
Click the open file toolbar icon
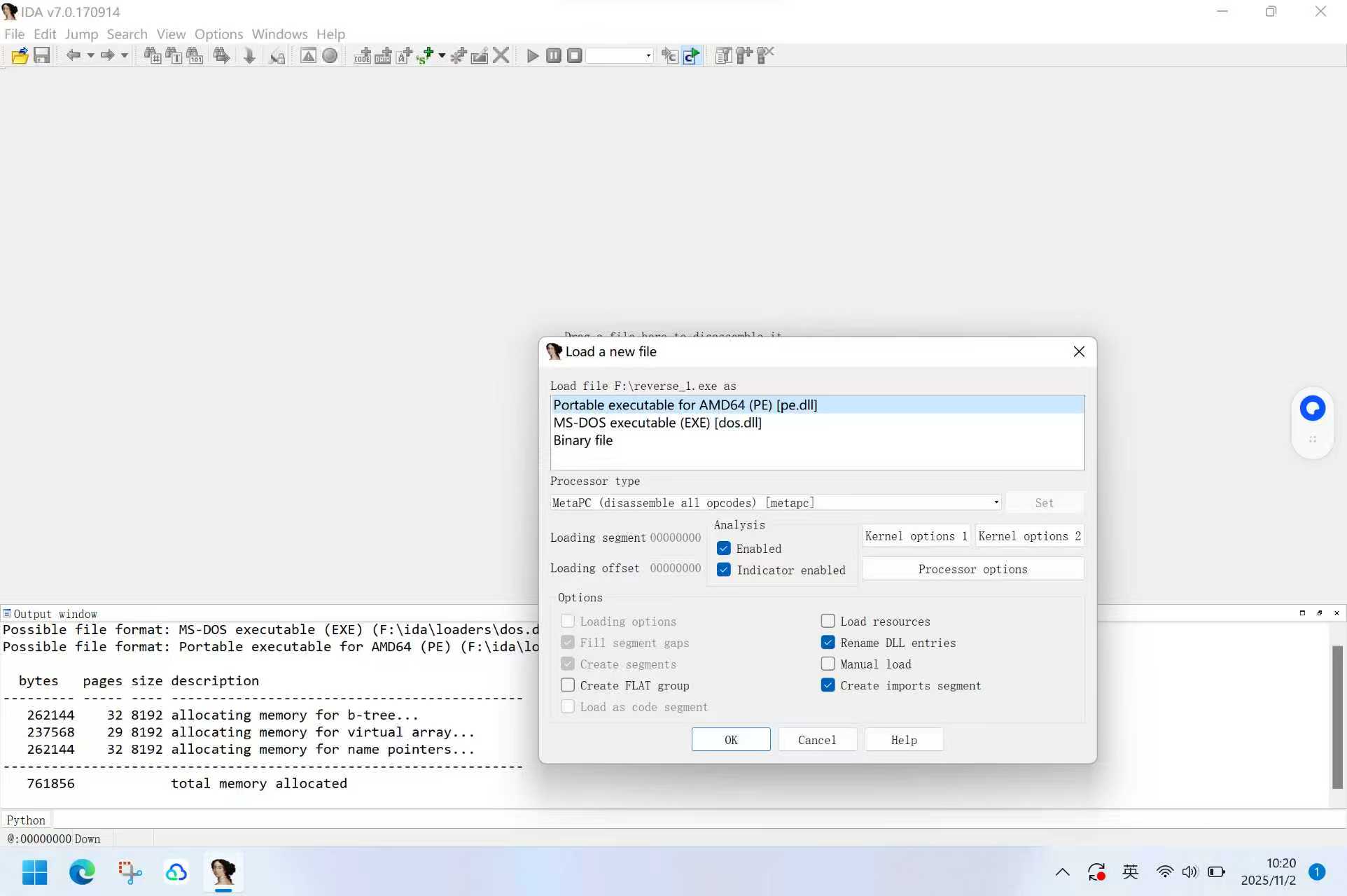(20, 56)
